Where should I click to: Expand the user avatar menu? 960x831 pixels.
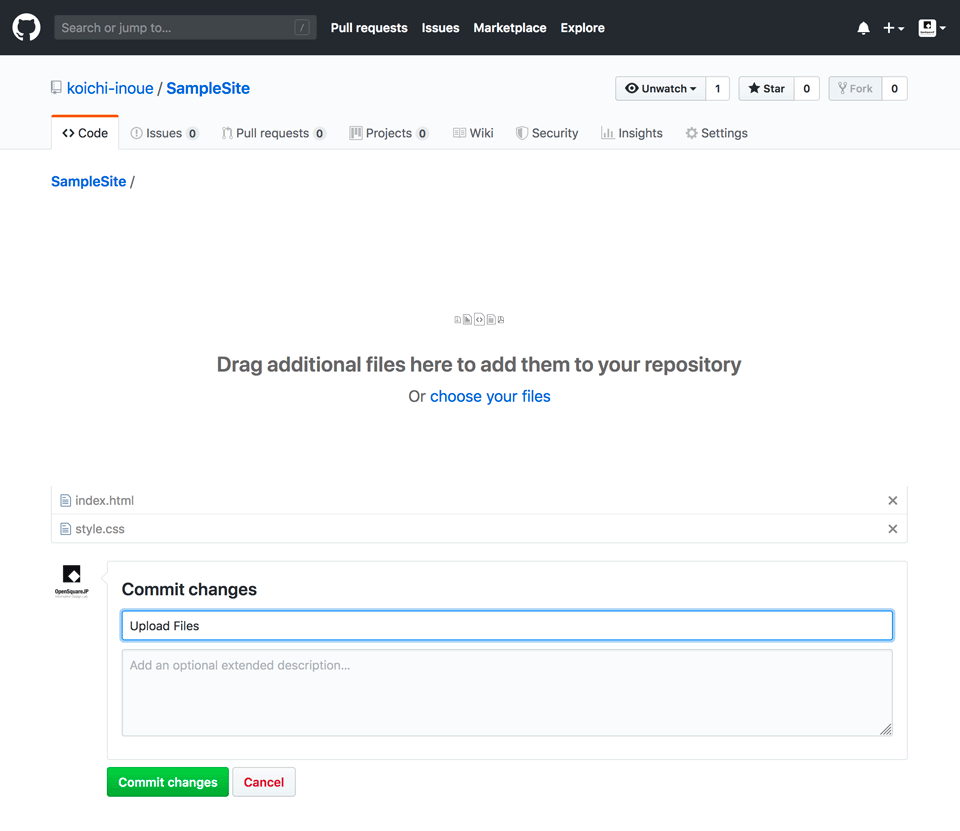931,28
